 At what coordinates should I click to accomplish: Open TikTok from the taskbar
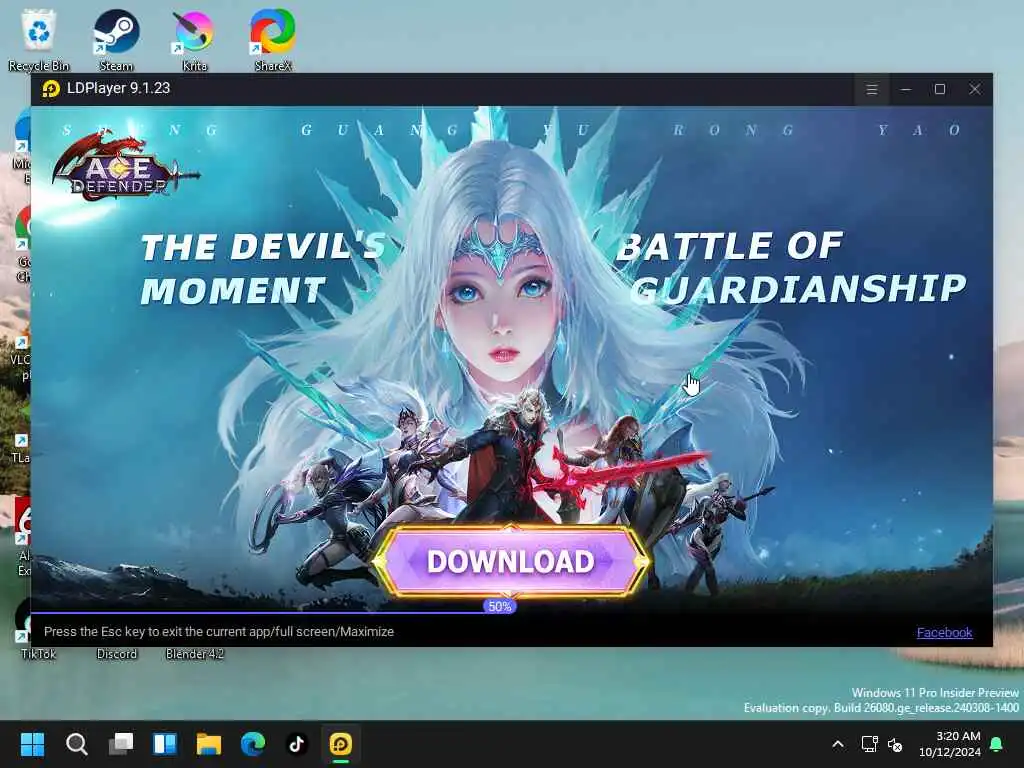coord(297,744)
